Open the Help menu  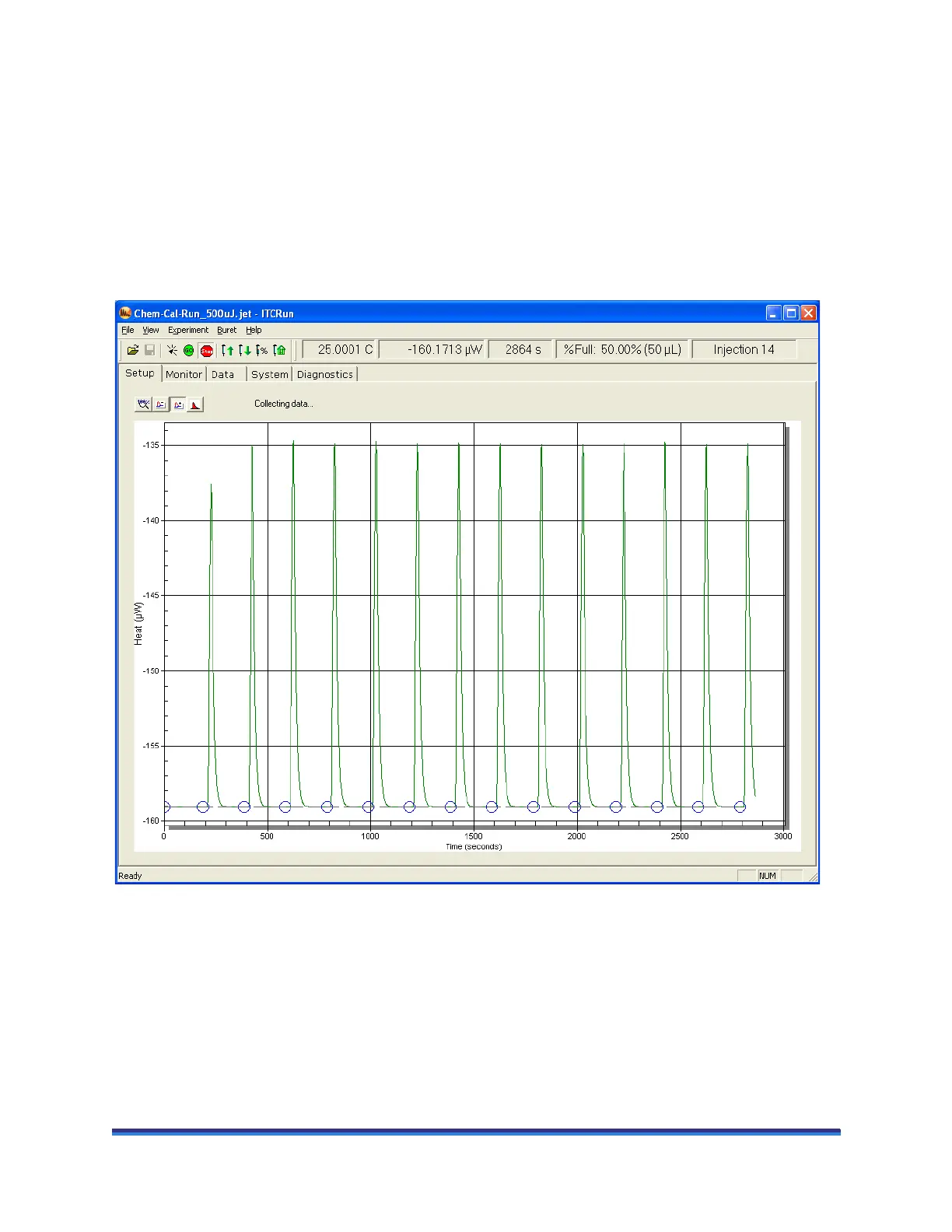[x=254, y=330]
